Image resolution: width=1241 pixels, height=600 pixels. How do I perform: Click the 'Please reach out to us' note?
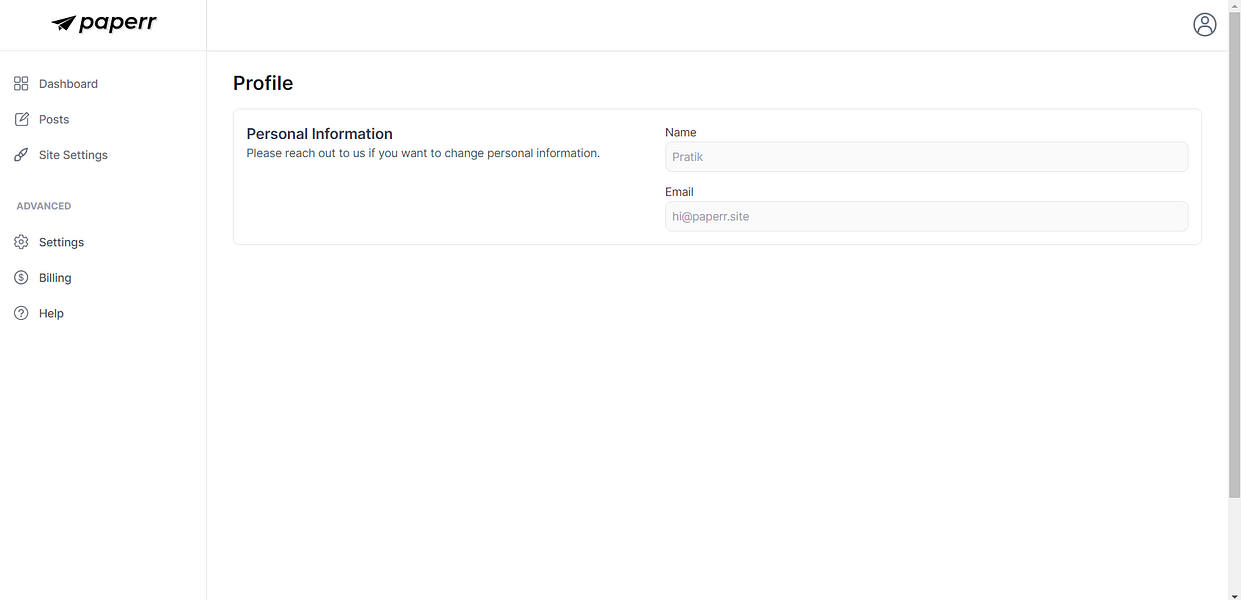[423, 153]
